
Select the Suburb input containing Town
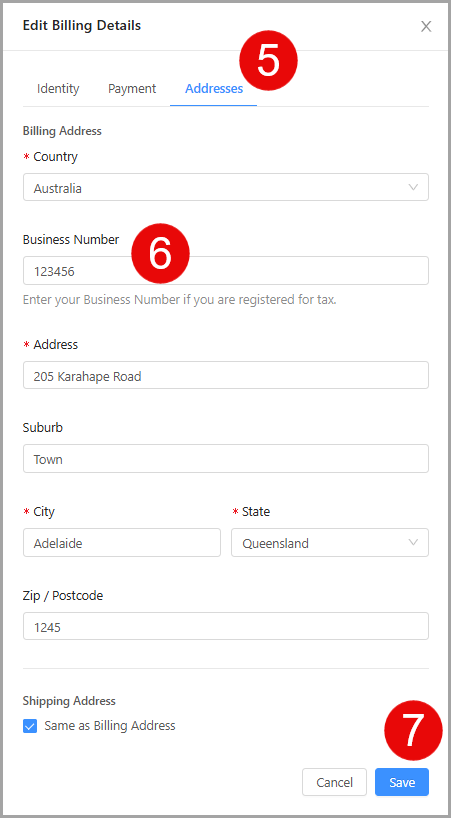(226, 459)
